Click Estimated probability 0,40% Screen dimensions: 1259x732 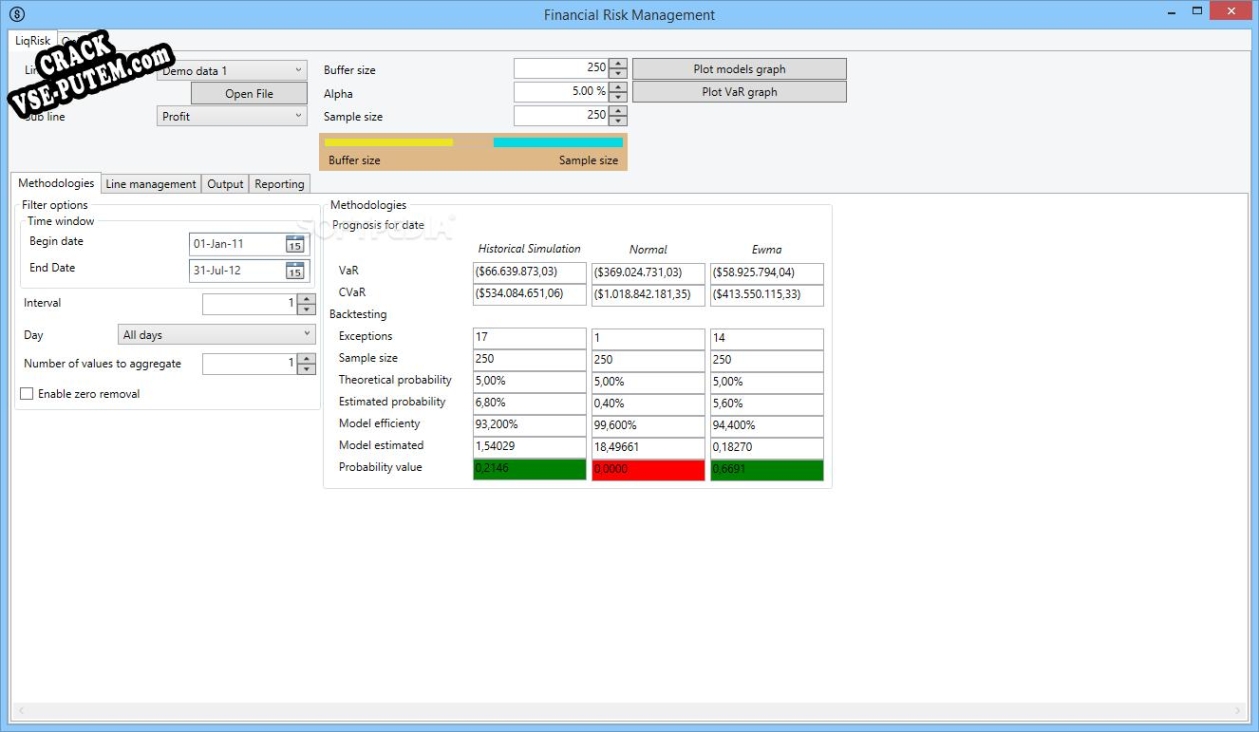click(648, 403)
